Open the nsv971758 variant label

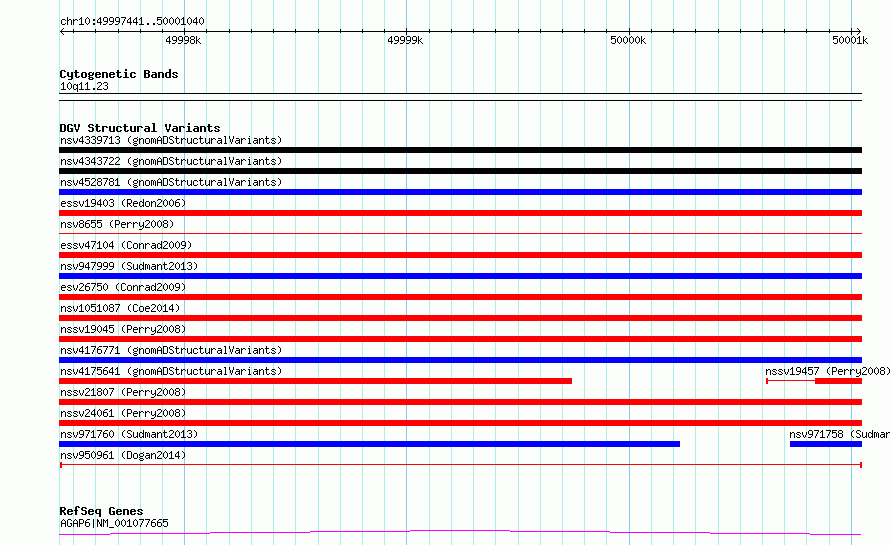pyautogui.click(x=839, y=434)
